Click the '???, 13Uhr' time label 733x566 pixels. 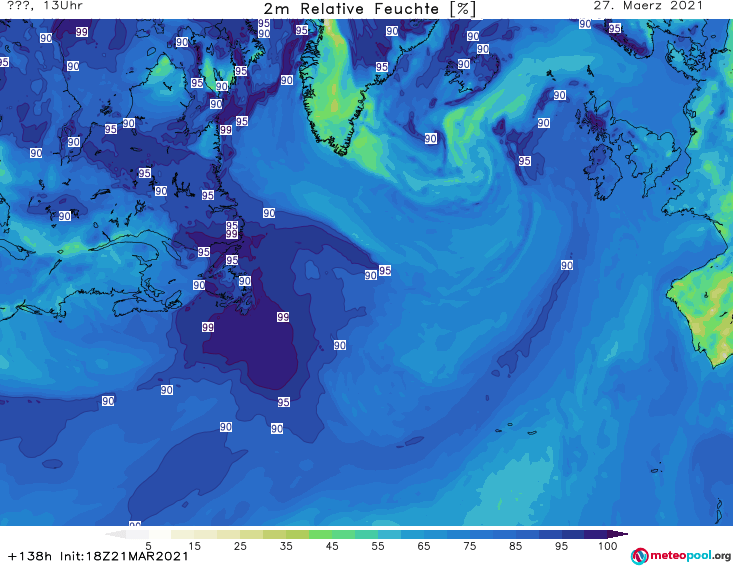click(x=45, y=6)
